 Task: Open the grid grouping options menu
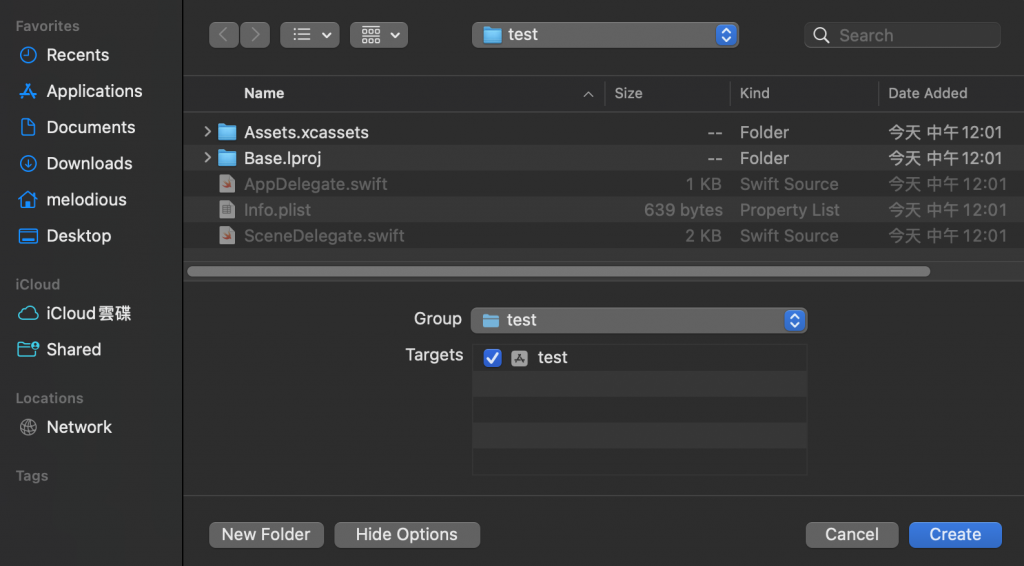(x=379, y=35)
